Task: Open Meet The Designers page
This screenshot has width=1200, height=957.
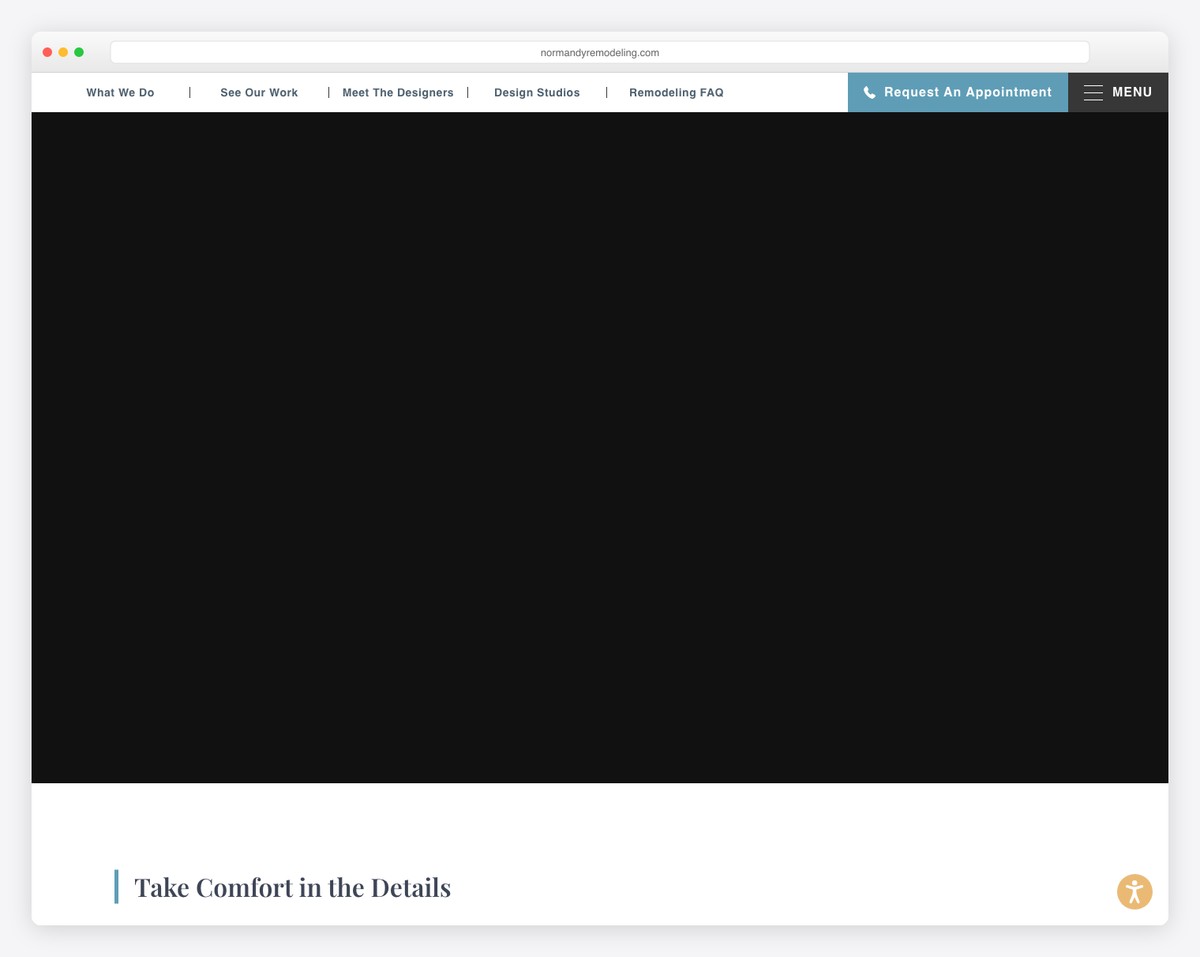Action: 398,92
